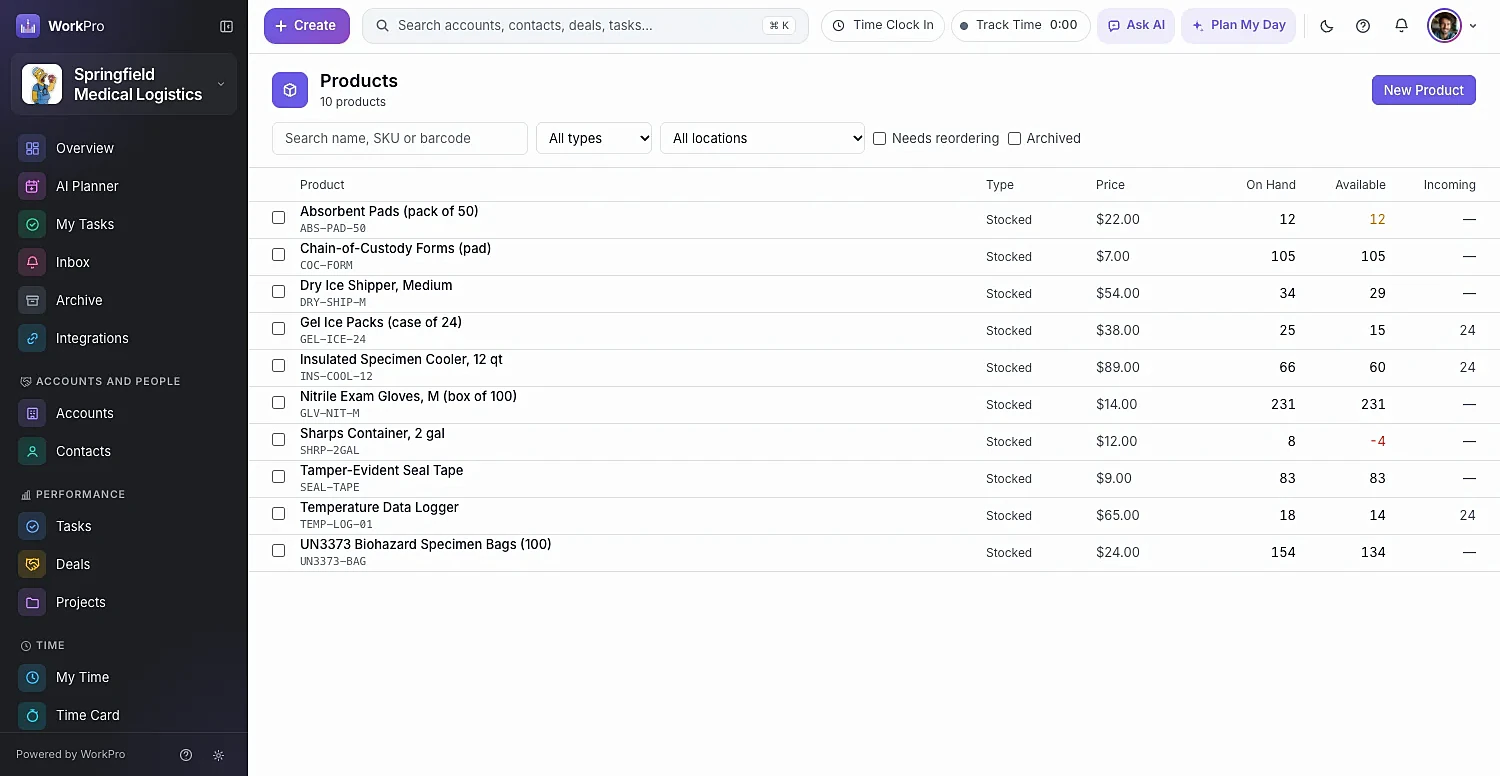Open Archive in the sidebar
1500x776 pixels.
(x=124, y=300)
